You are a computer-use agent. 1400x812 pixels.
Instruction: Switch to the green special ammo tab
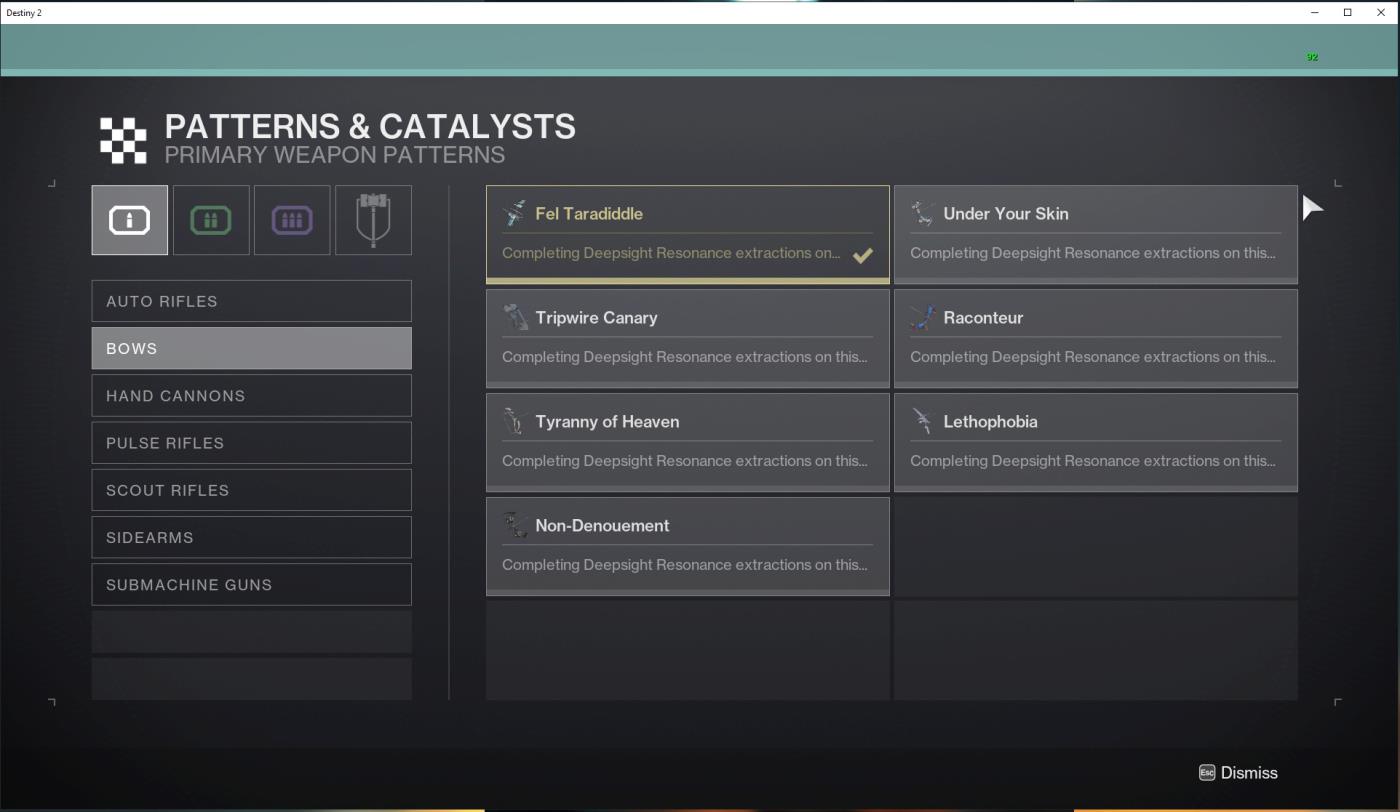pyautogui.click(x=211, y=220)
